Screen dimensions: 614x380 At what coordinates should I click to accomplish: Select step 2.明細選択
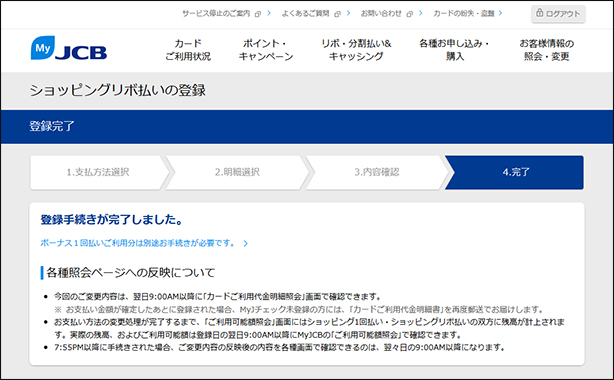(x=237, y=172)
